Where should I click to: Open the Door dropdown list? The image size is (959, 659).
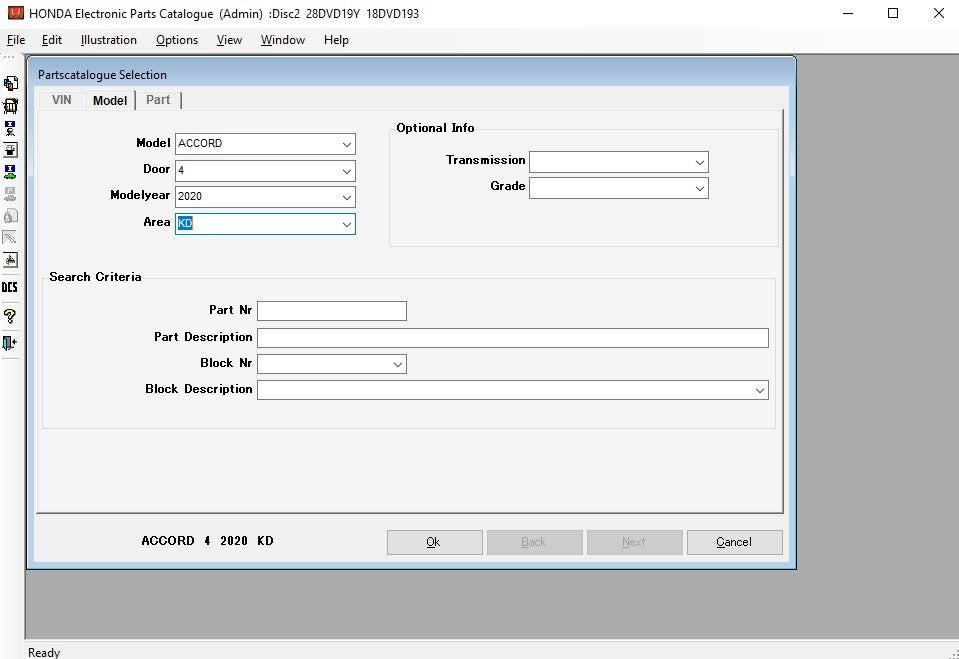pos(346,171)
